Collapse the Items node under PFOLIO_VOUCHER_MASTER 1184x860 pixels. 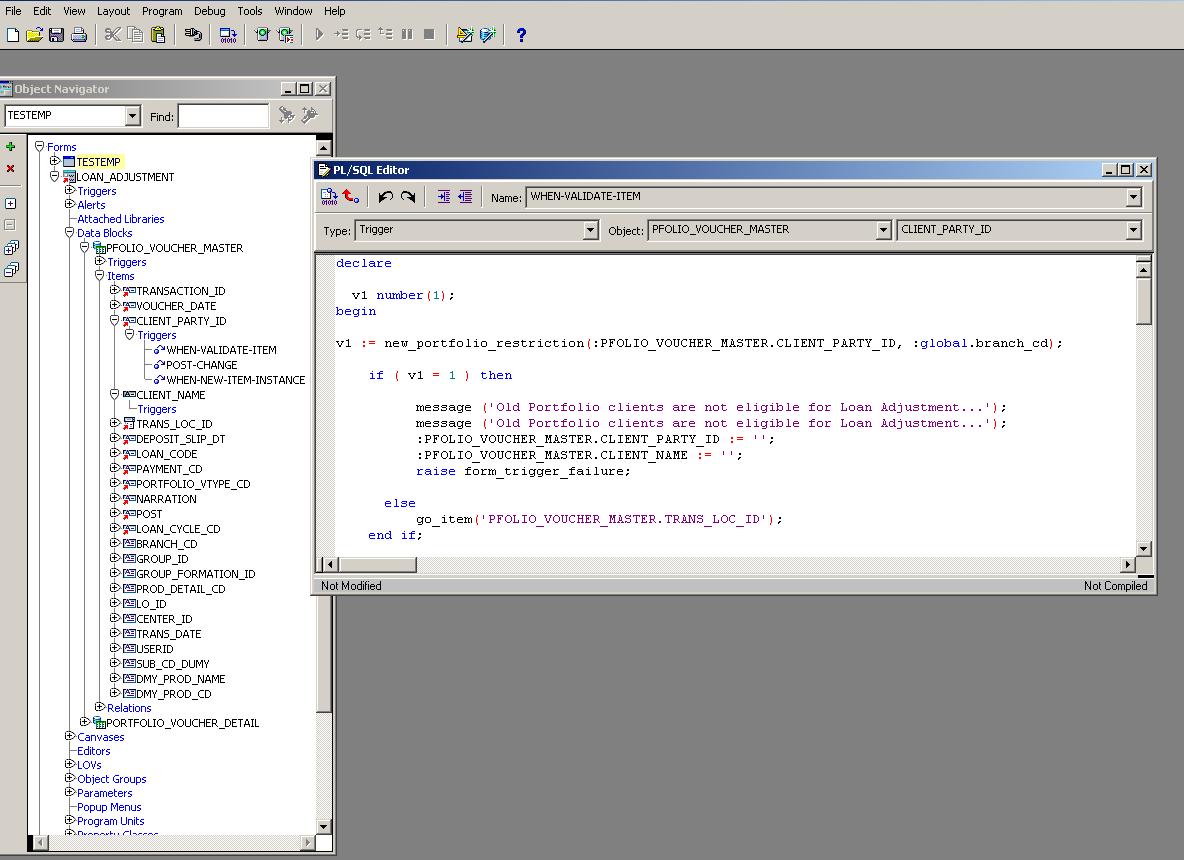pyautogui.click(x=100, y=276)
